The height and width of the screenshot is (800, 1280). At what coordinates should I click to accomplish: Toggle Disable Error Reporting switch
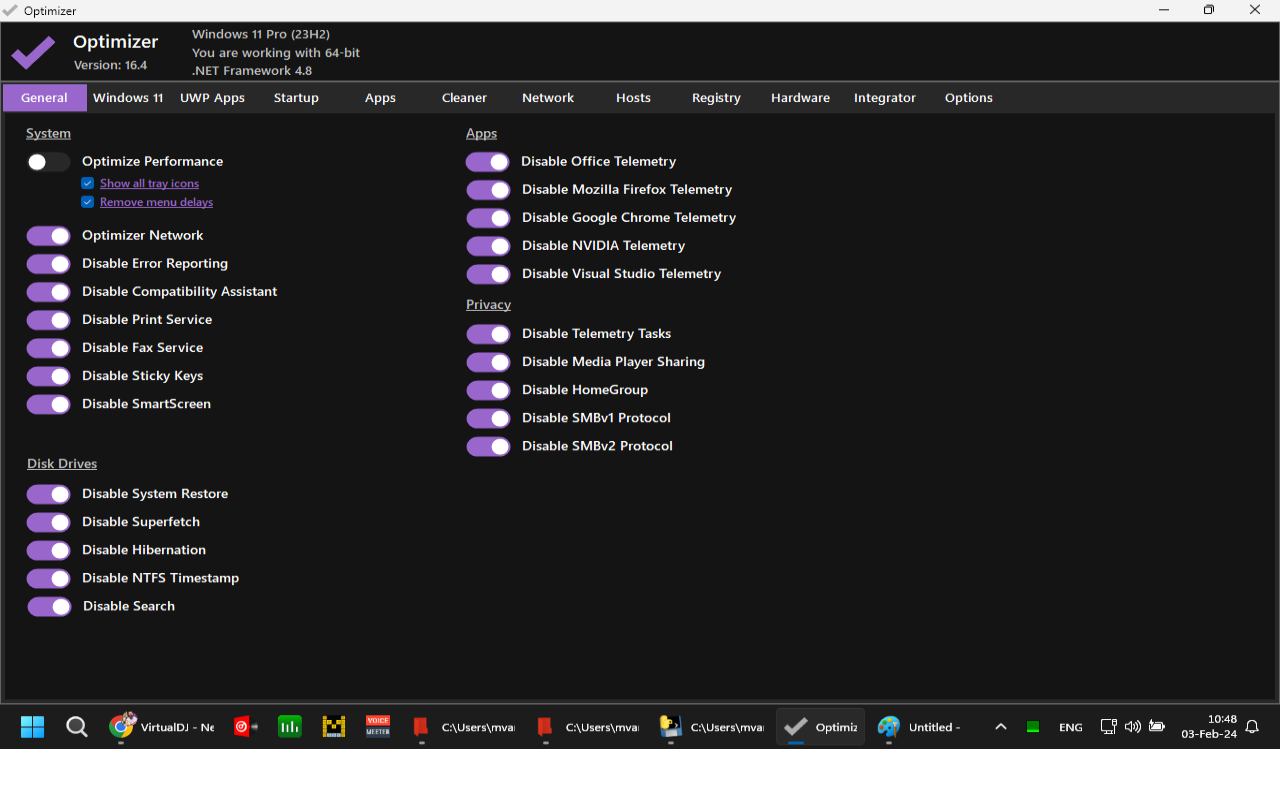48,264
